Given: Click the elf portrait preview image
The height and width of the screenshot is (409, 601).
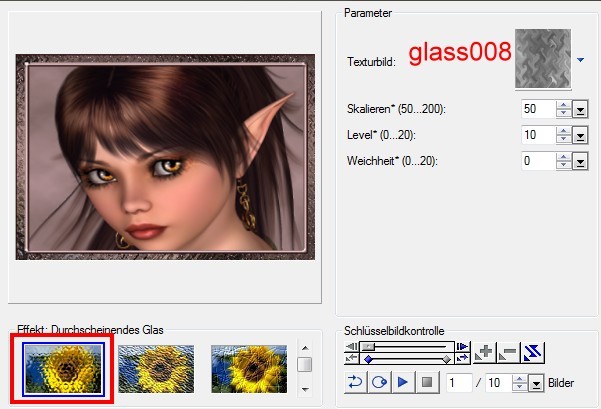Looking at the screenshot, I should coord(165,157).
